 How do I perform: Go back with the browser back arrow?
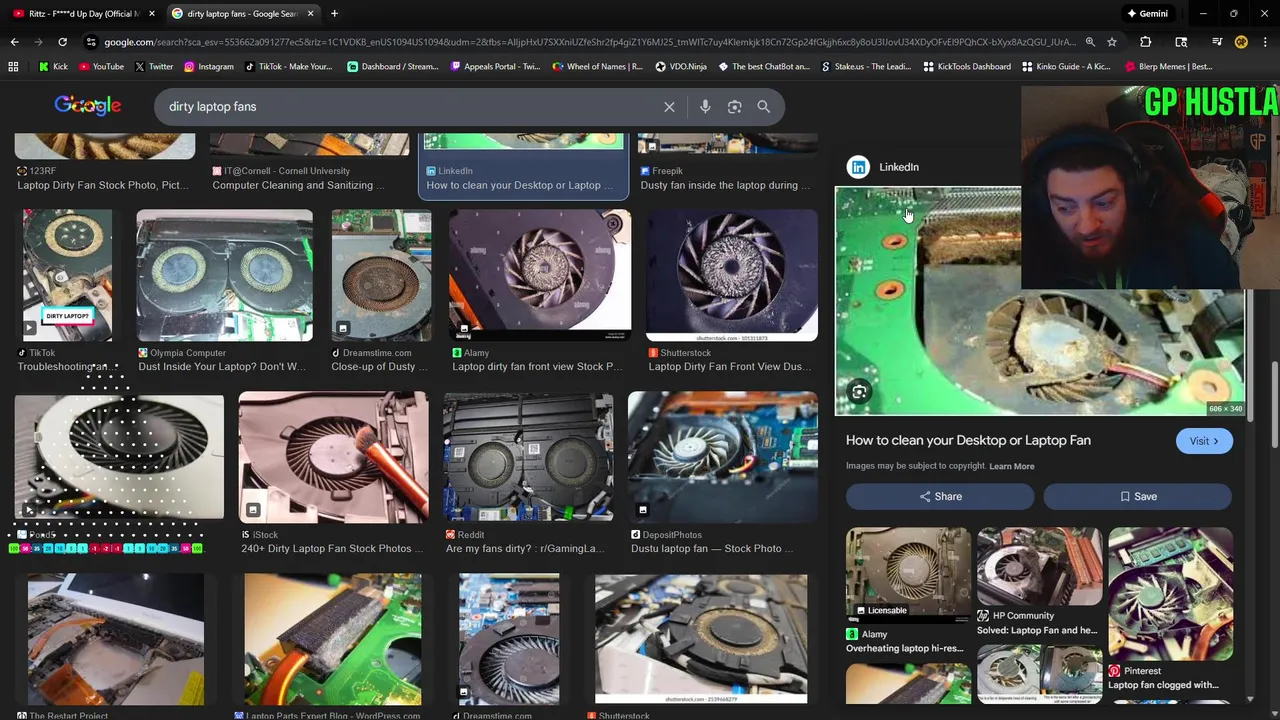(14, 42)
